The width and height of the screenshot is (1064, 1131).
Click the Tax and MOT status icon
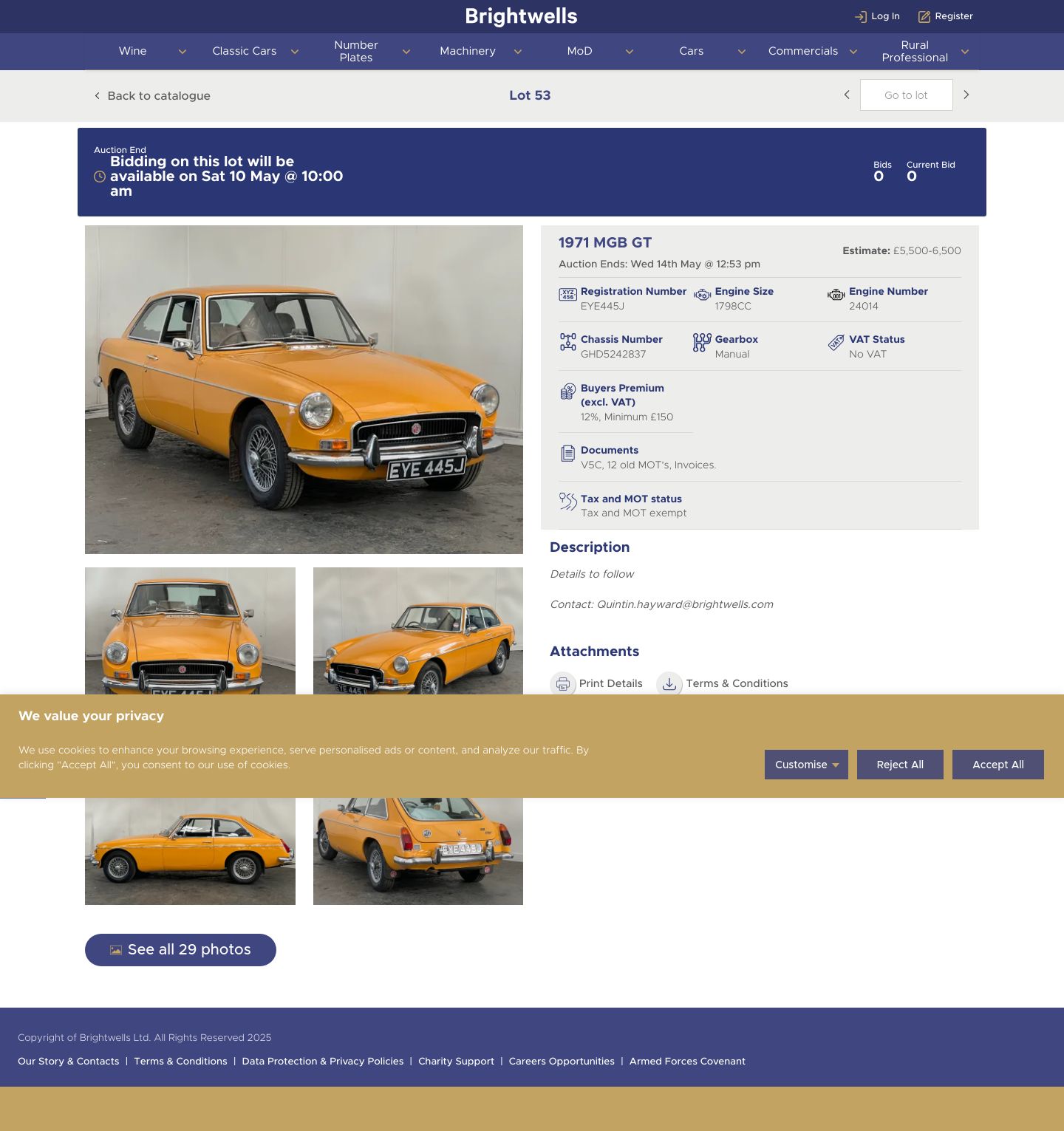[567, 502]
